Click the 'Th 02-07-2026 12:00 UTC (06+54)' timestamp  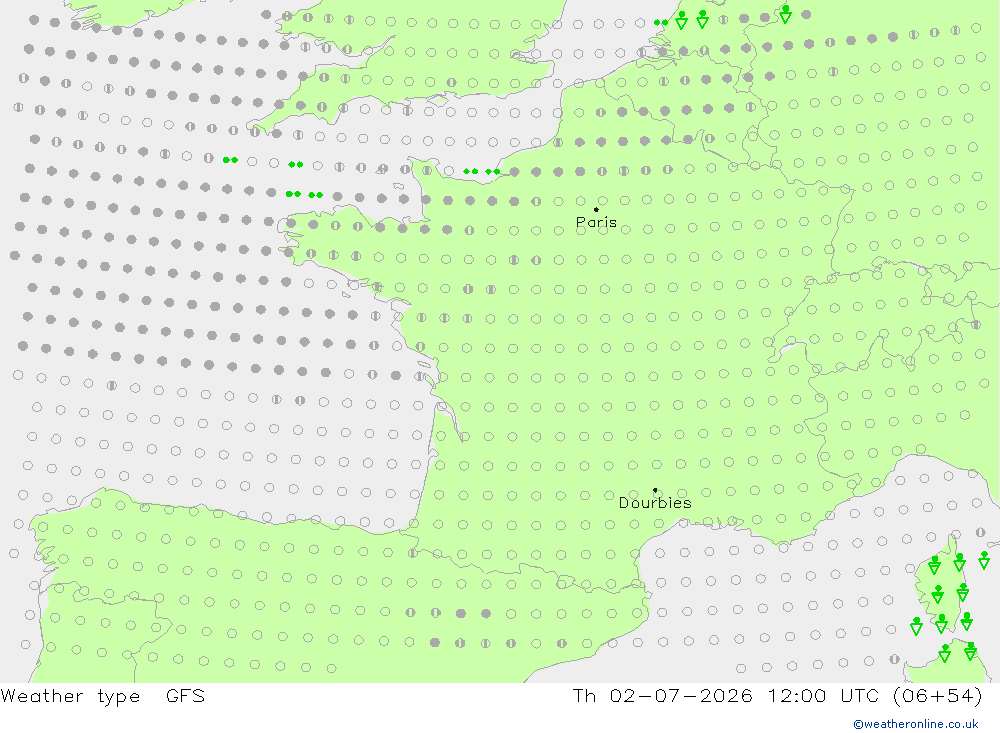pyautogui.click(x=777, y=695)
